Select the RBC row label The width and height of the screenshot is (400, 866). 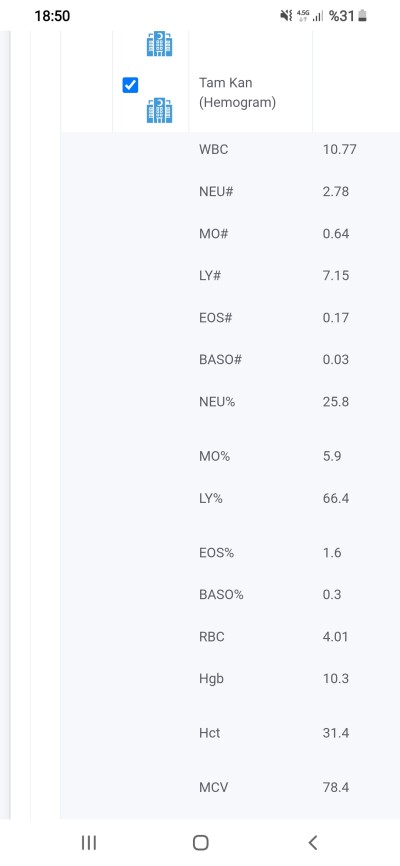pos(212,637)
